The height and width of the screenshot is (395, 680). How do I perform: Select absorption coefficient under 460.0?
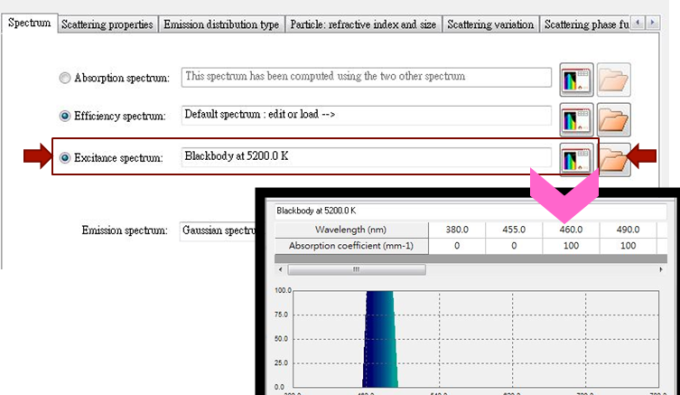point(571,246)
